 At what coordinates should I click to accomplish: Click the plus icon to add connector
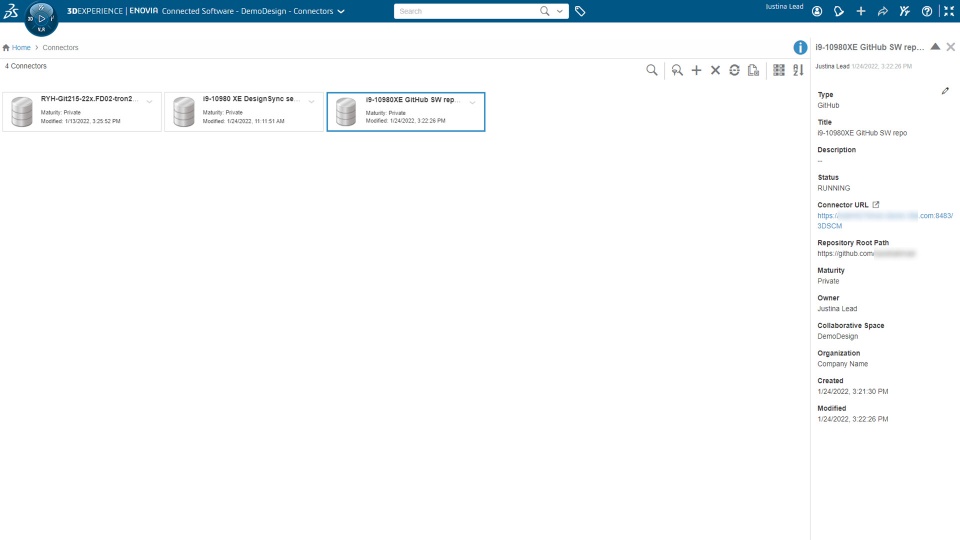pos(696,70)
